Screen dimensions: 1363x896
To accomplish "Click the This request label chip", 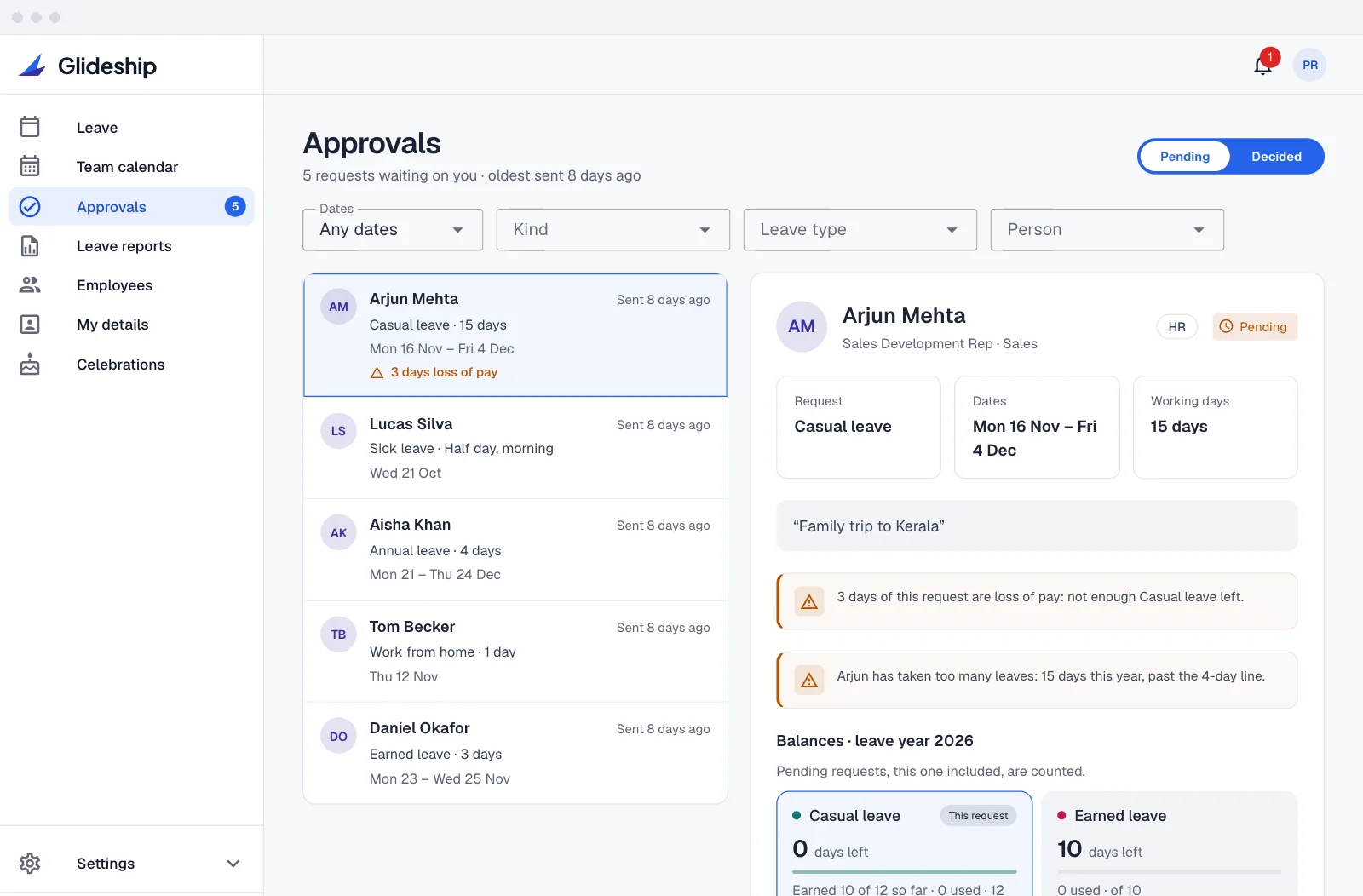I will 978,816.
